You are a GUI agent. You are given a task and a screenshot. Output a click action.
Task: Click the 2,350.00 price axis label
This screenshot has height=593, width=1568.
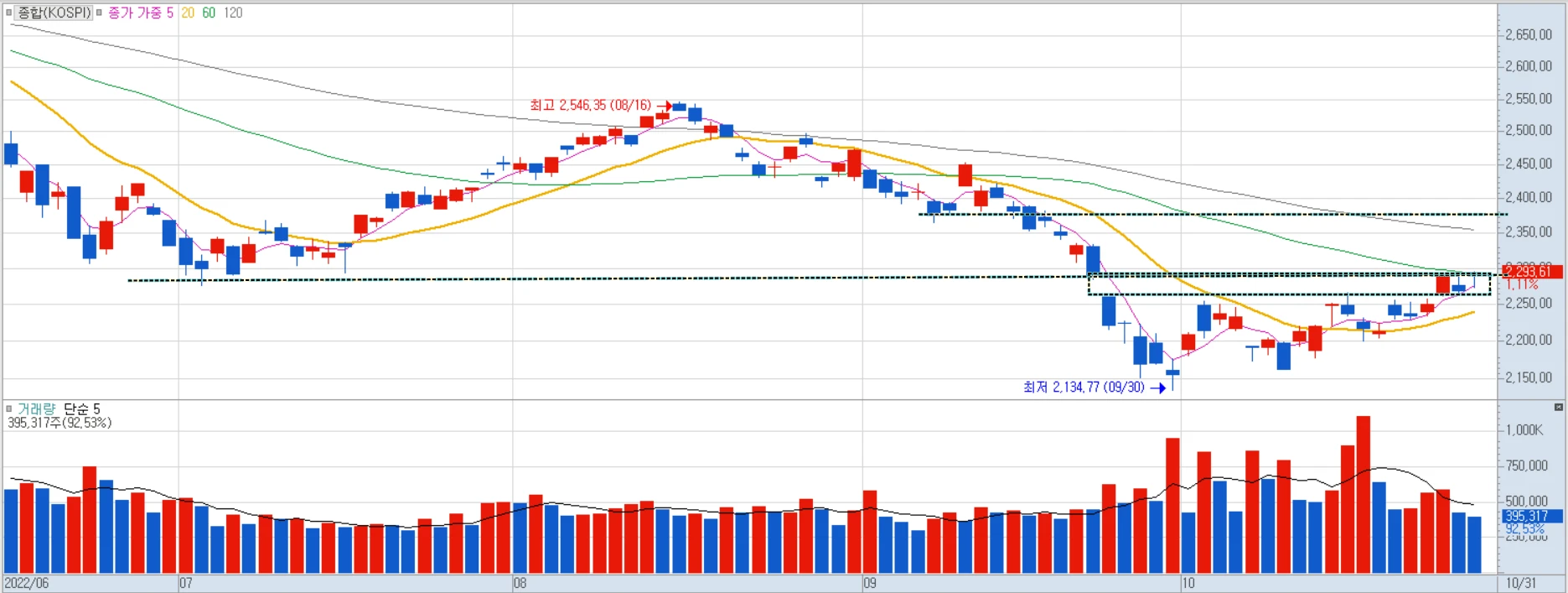tap(1529, 232)
